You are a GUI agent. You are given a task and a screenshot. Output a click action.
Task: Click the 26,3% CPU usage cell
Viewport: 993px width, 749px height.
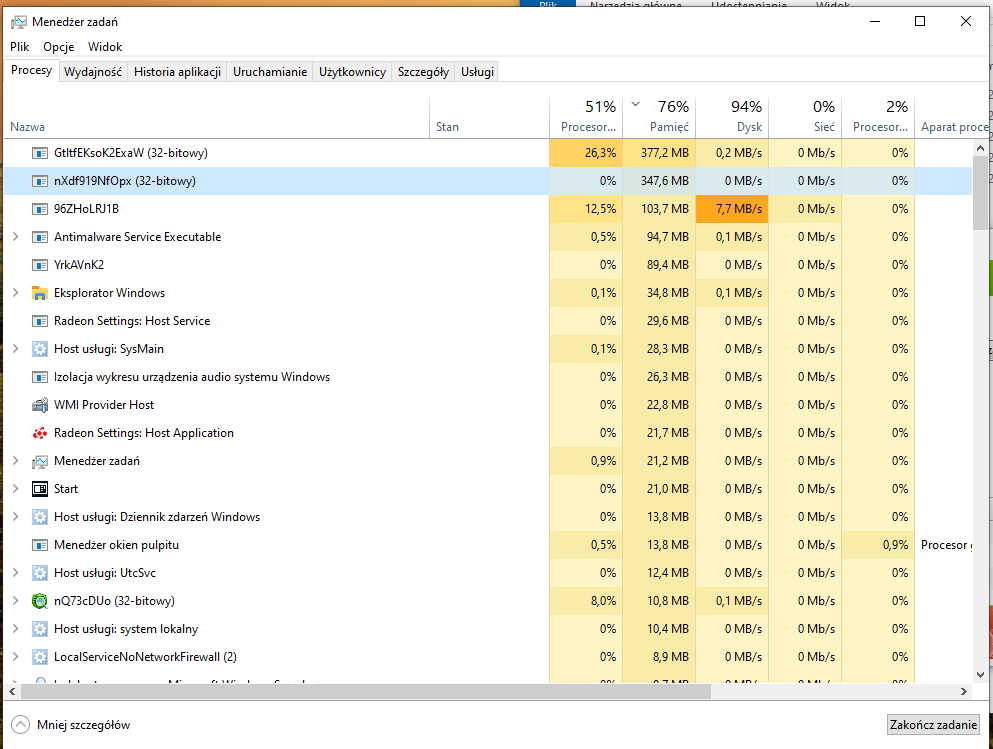click(x=586, y=153)
